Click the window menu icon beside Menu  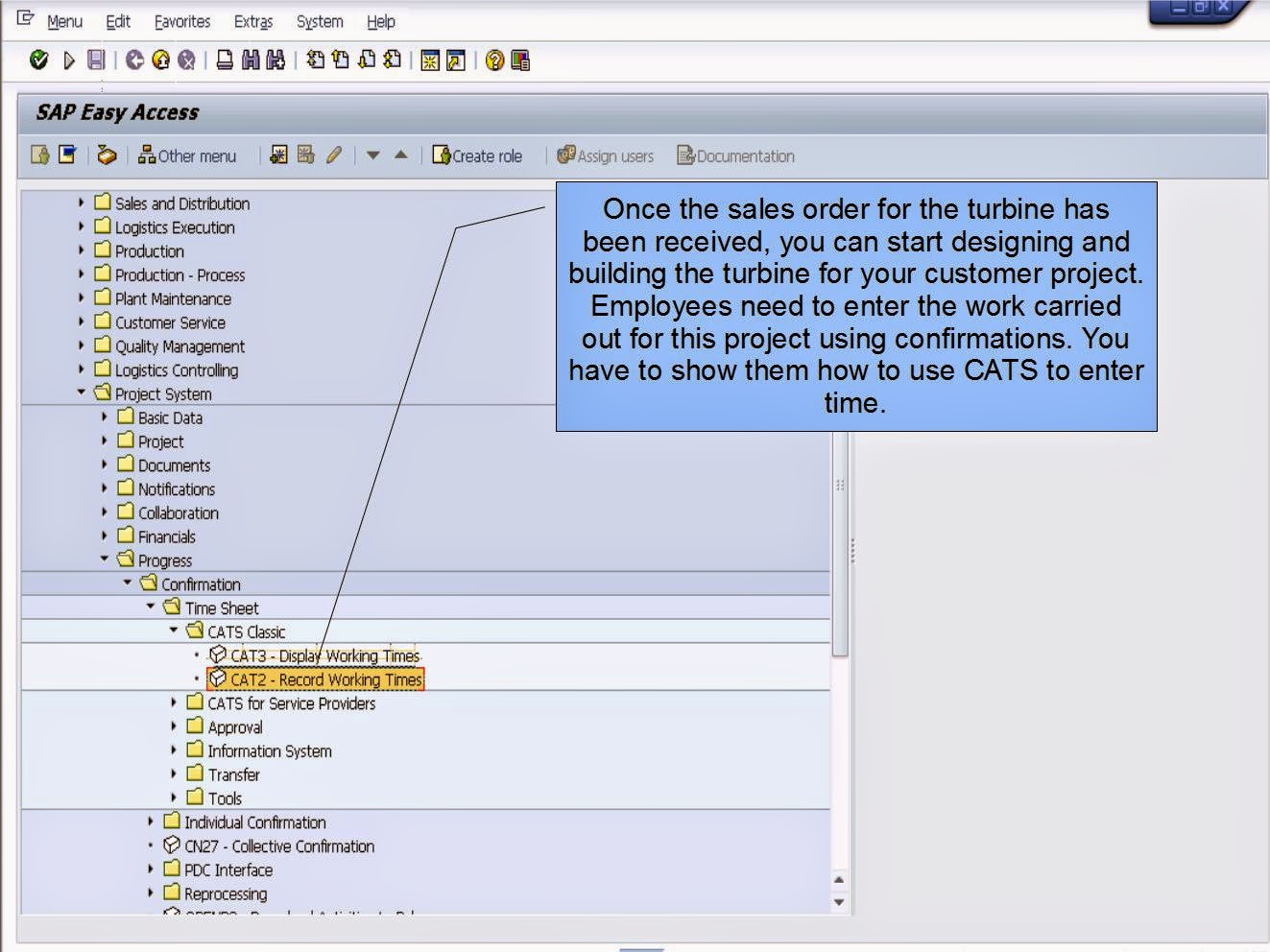tap(25, 19)
